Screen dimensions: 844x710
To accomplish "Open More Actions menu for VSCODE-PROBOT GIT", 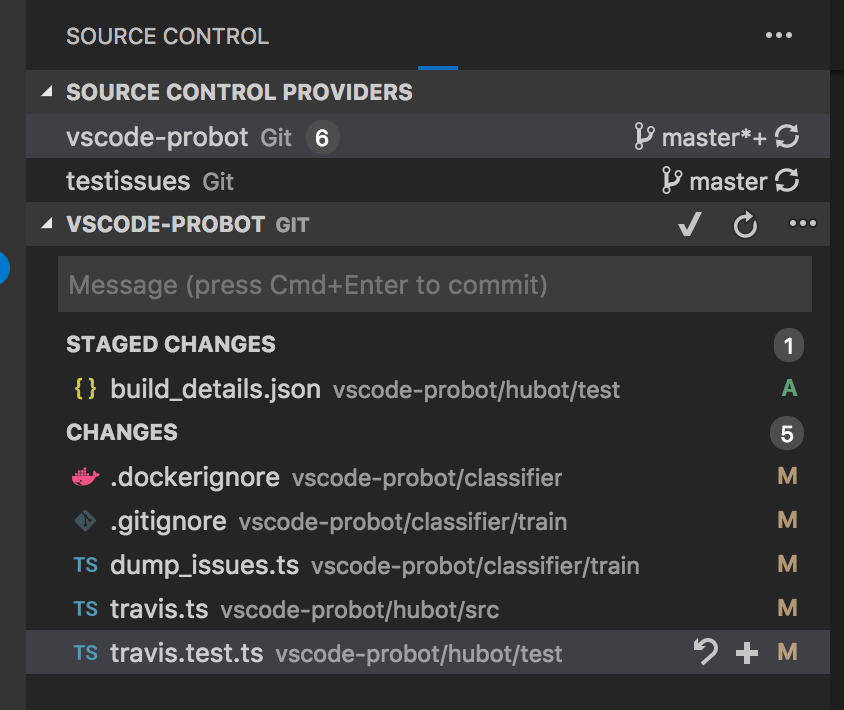I will pyautogui.click(x=802, y=224).
